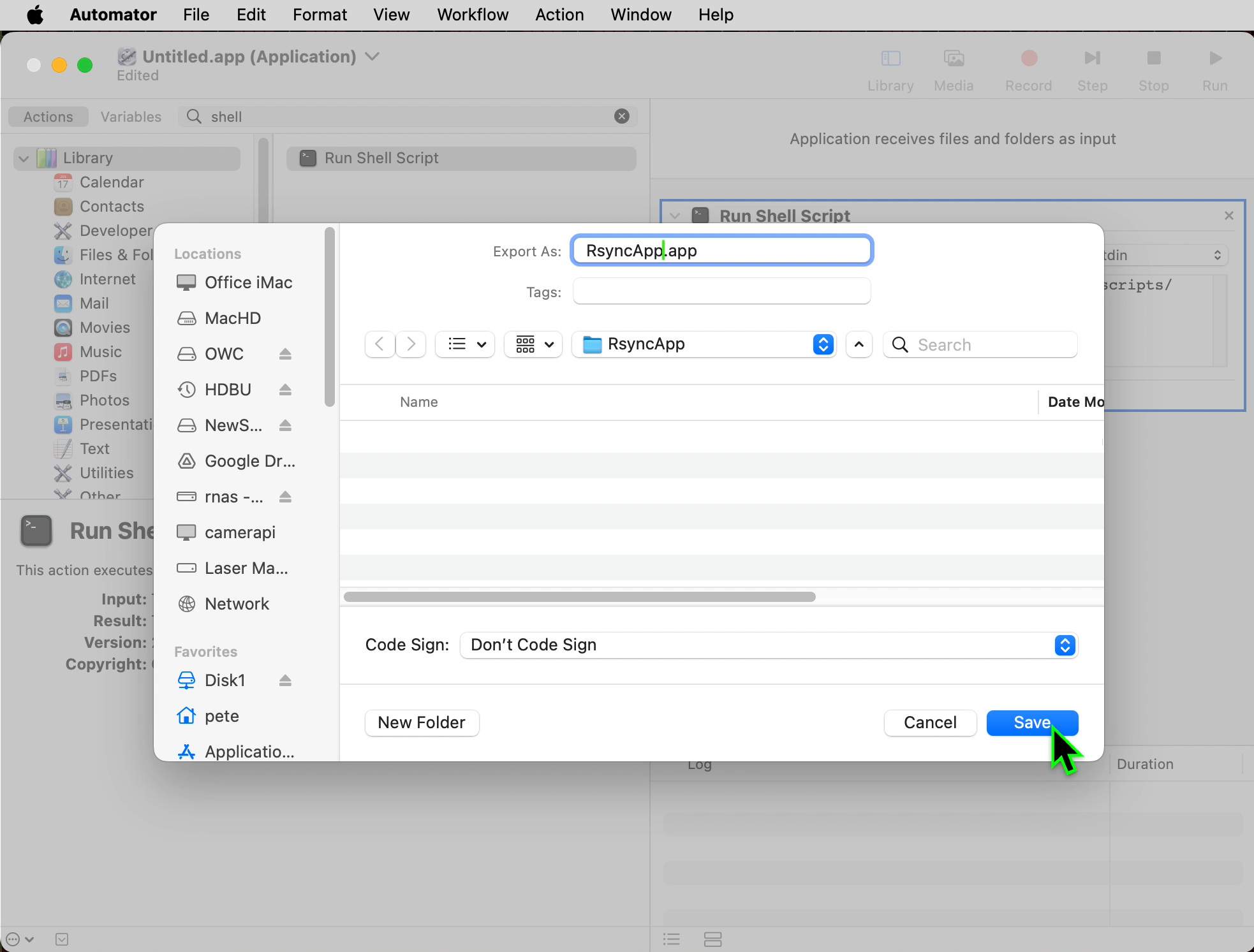1254x952 pixels.
Task: Go back in the file browser
Action: [x=380, y=344]
